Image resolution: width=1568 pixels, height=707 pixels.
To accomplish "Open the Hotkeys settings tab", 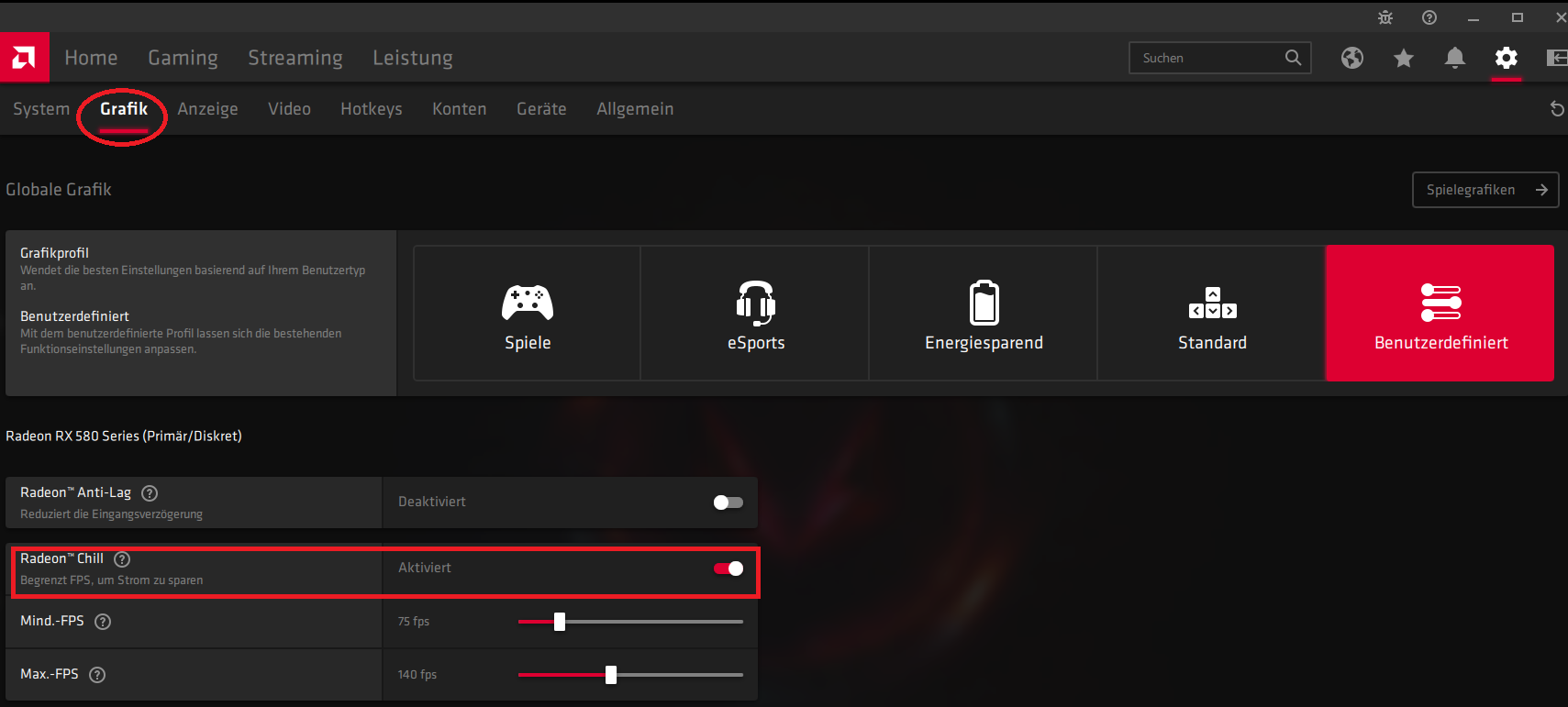I will click(x=372, y=109).
